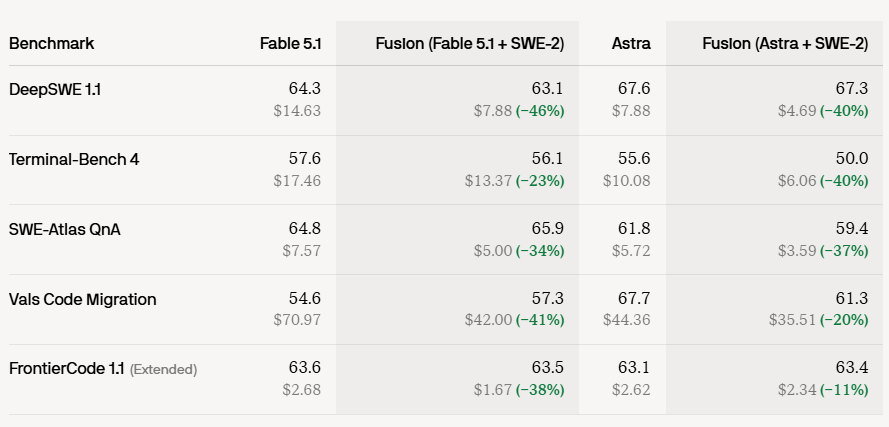Select the SWE-Atlas QnA benchmark name

65,229
